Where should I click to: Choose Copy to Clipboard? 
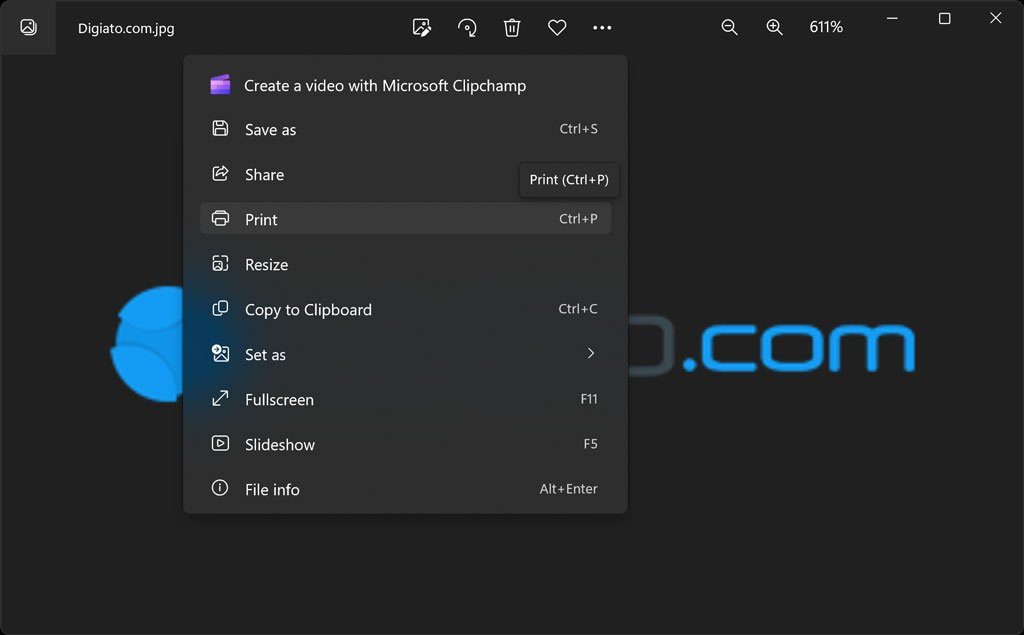tap(405, 309)
